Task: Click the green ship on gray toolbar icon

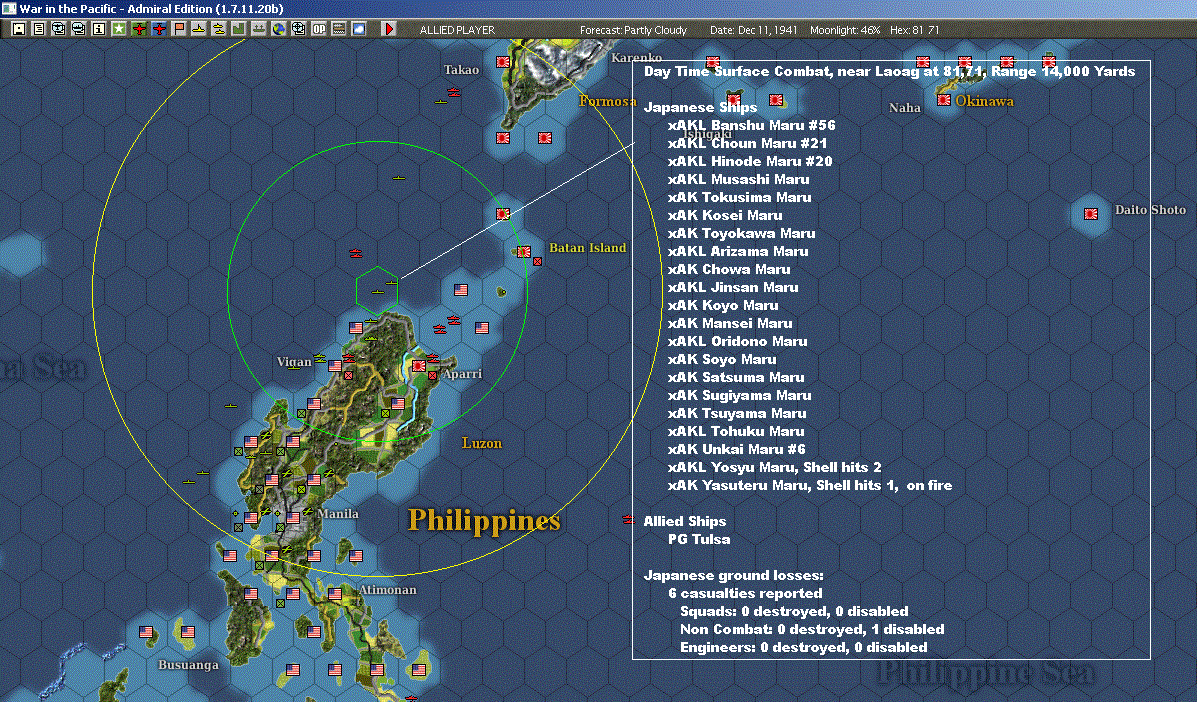Action: point(259,29)
